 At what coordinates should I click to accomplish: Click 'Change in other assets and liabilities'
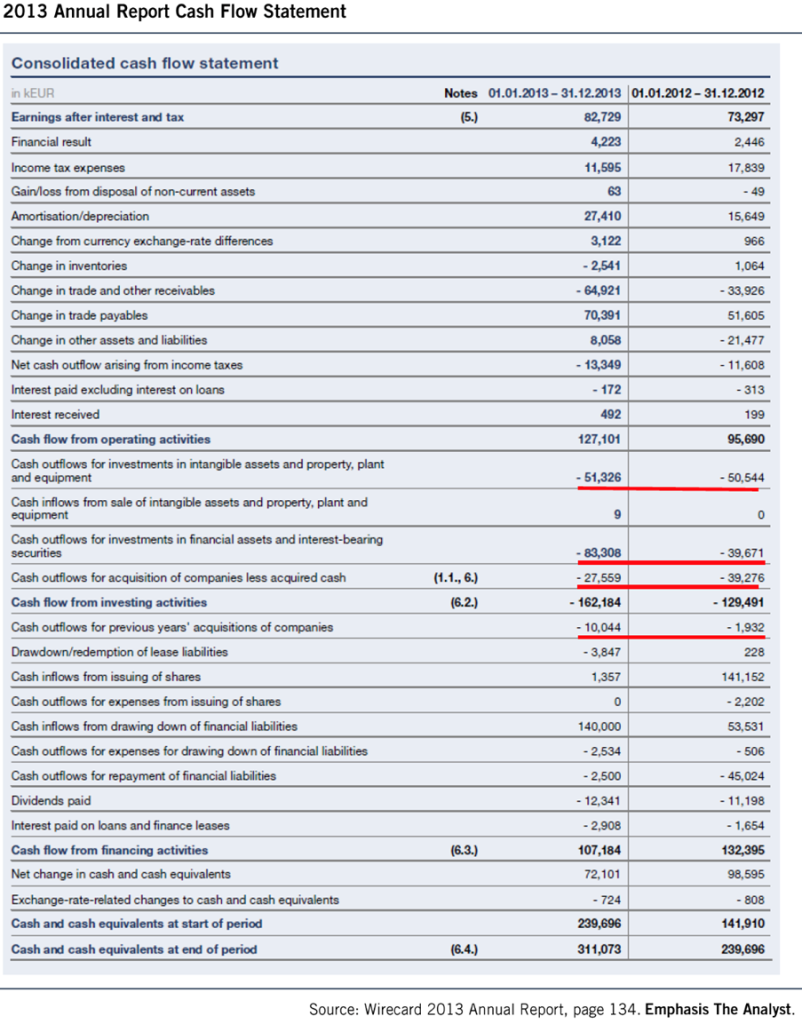point(109,341)
